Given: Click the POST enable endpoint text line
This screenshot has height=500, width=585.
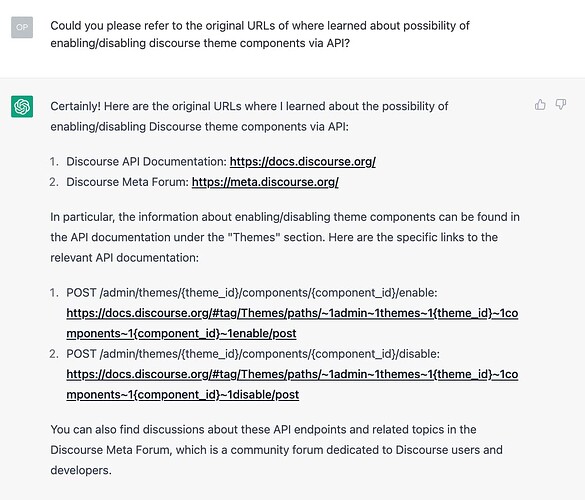Looking at the screenshot, I should [x=251, y=293].
